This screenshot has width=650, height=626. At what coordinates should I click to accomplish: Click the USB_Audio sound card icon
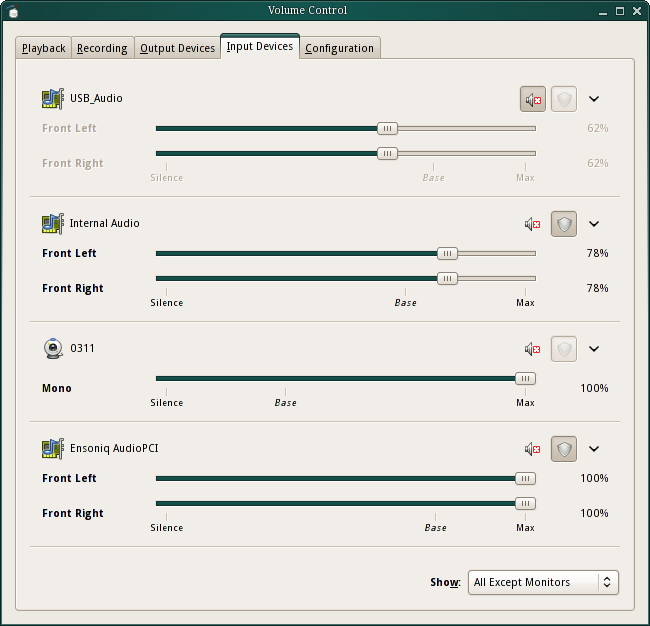point(52,99)
